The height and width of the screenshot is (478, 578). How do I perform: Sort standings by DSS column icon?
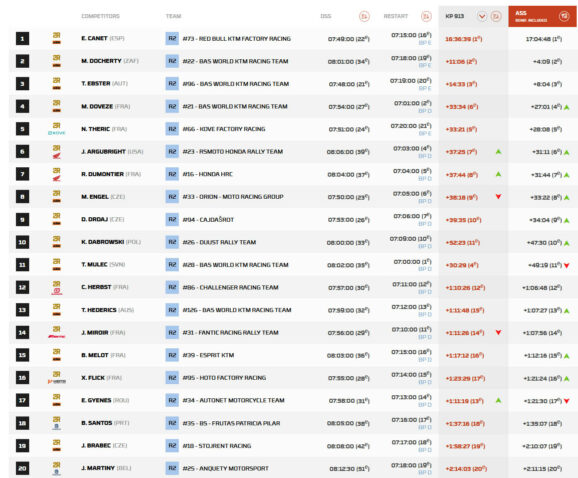pyautogui.click(x=364, y=16)
